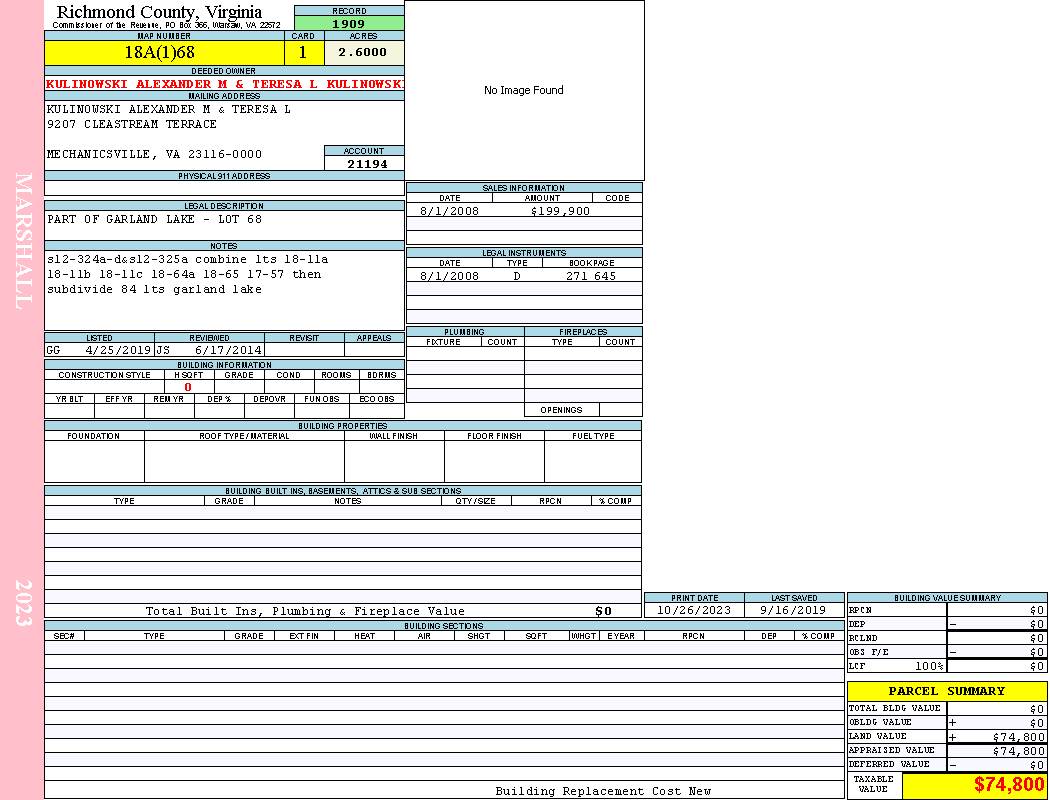Select the account number 21194 field
Screen dimensions: 1050x800
pyautogui.click(x=366, y=164)
